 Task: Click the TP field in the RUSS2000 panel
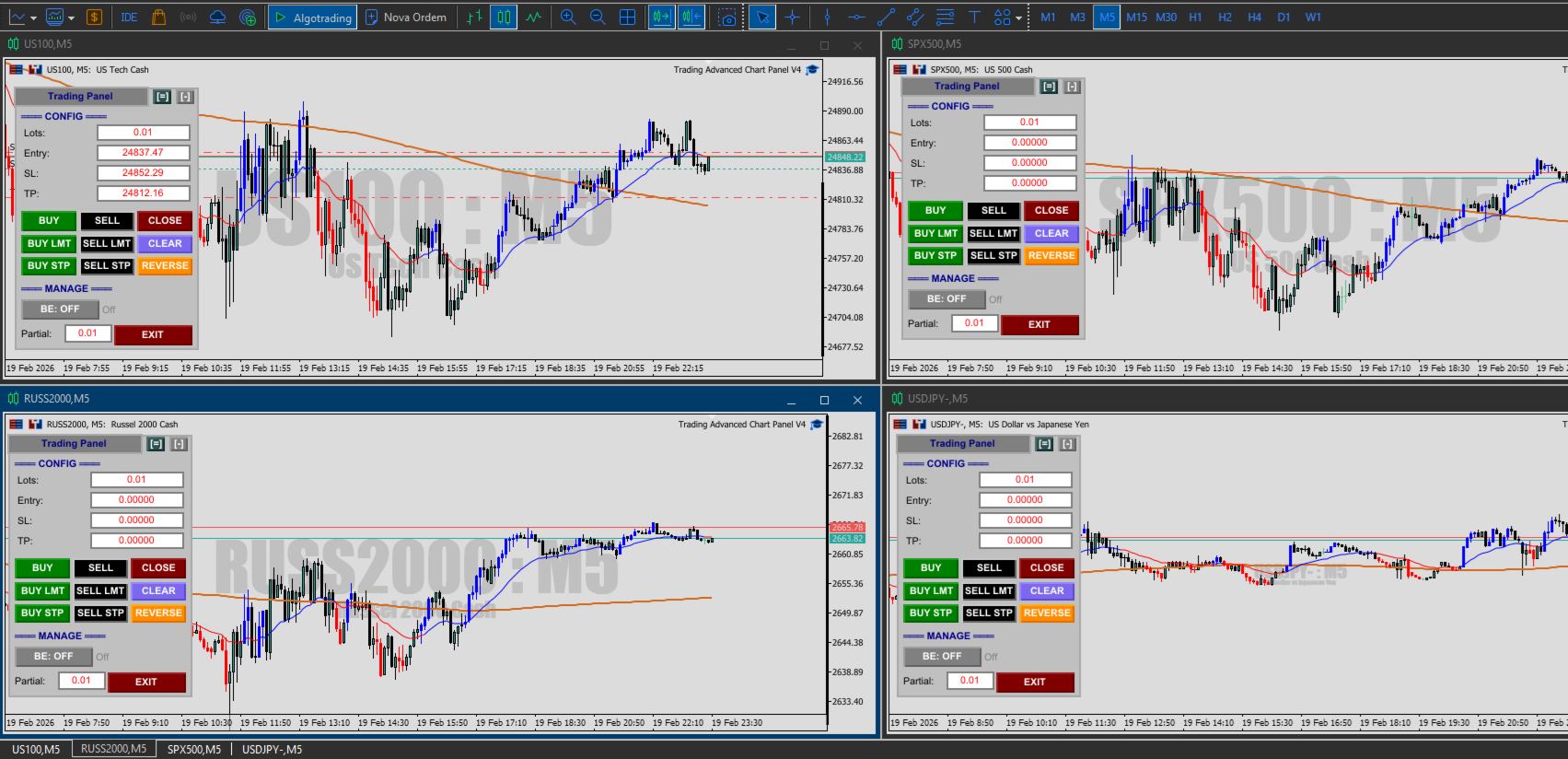[x=136, y=541]
